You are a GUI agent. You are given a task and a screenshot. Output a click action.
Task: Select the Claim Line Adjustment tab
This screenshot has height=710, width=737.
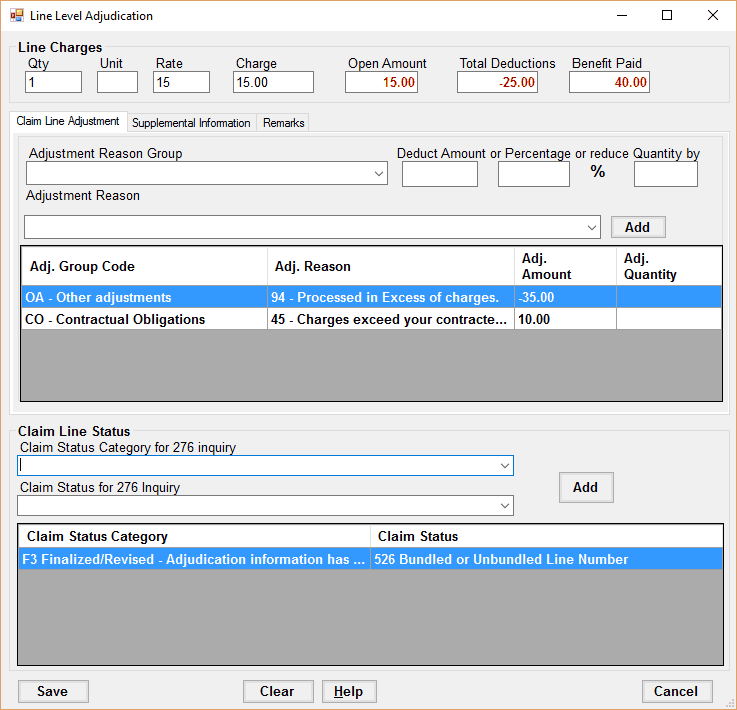tap(68, 122)
